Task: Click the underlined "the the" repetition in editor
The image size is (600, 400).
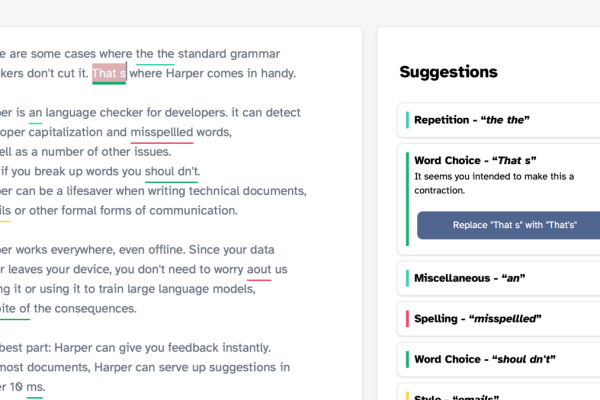Action: [155, 54]
